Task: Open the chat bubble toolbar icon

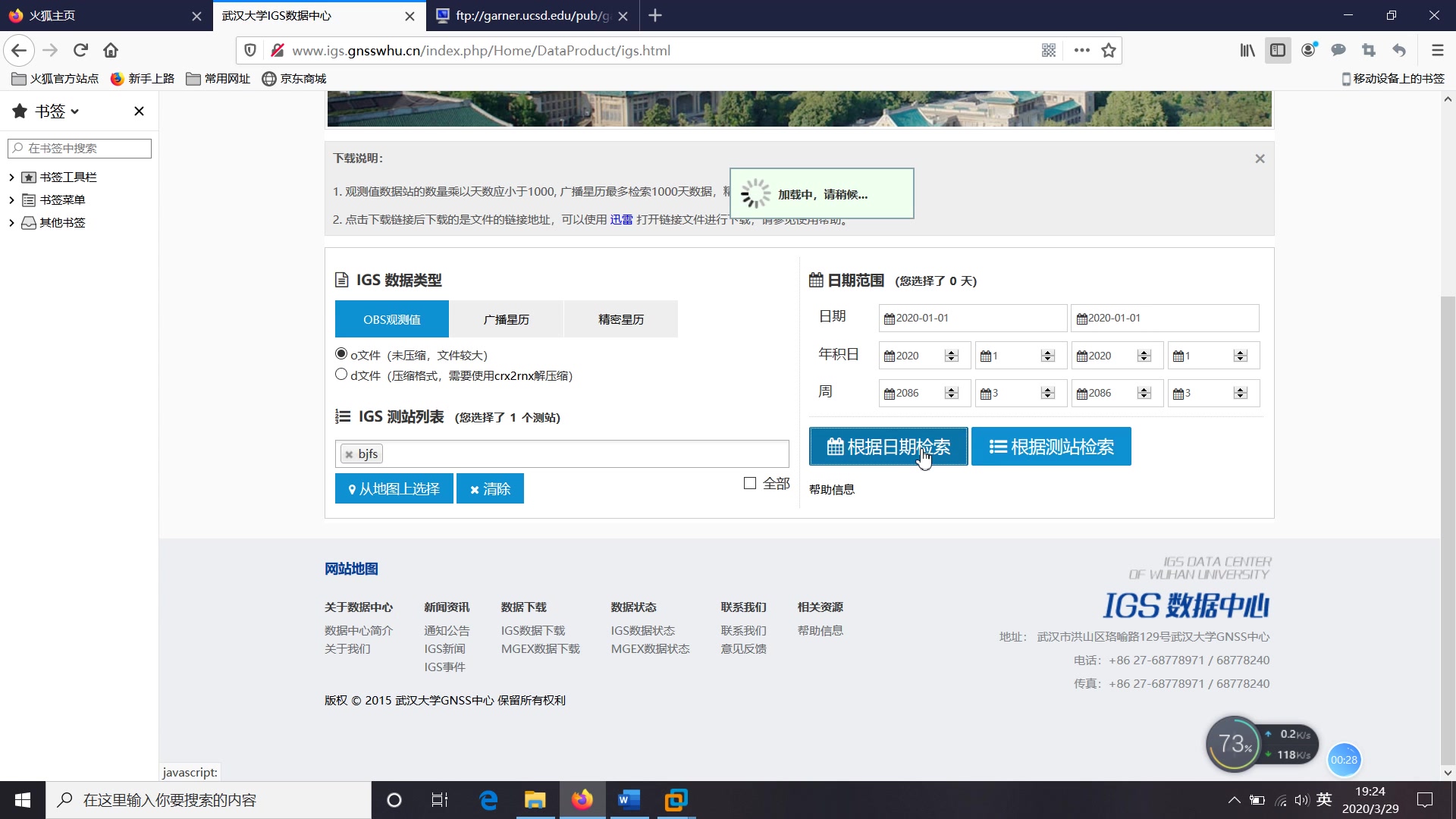Action: pyautogui.click(x=1338, y=51)
